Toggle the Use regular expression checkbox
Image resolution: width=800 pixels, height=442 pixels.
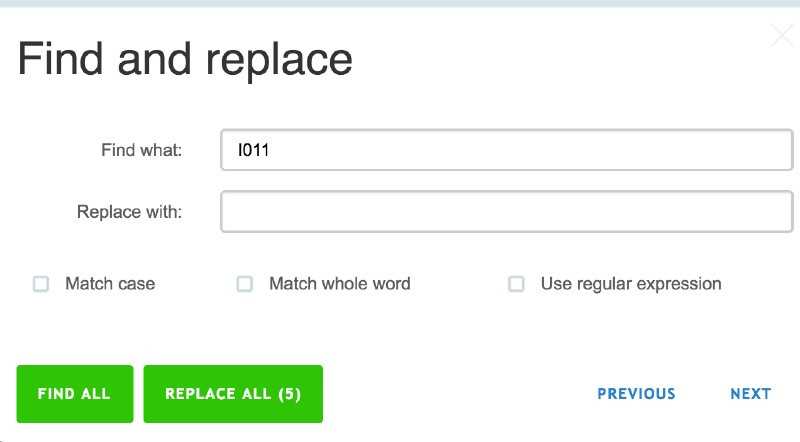pos(516,284)
